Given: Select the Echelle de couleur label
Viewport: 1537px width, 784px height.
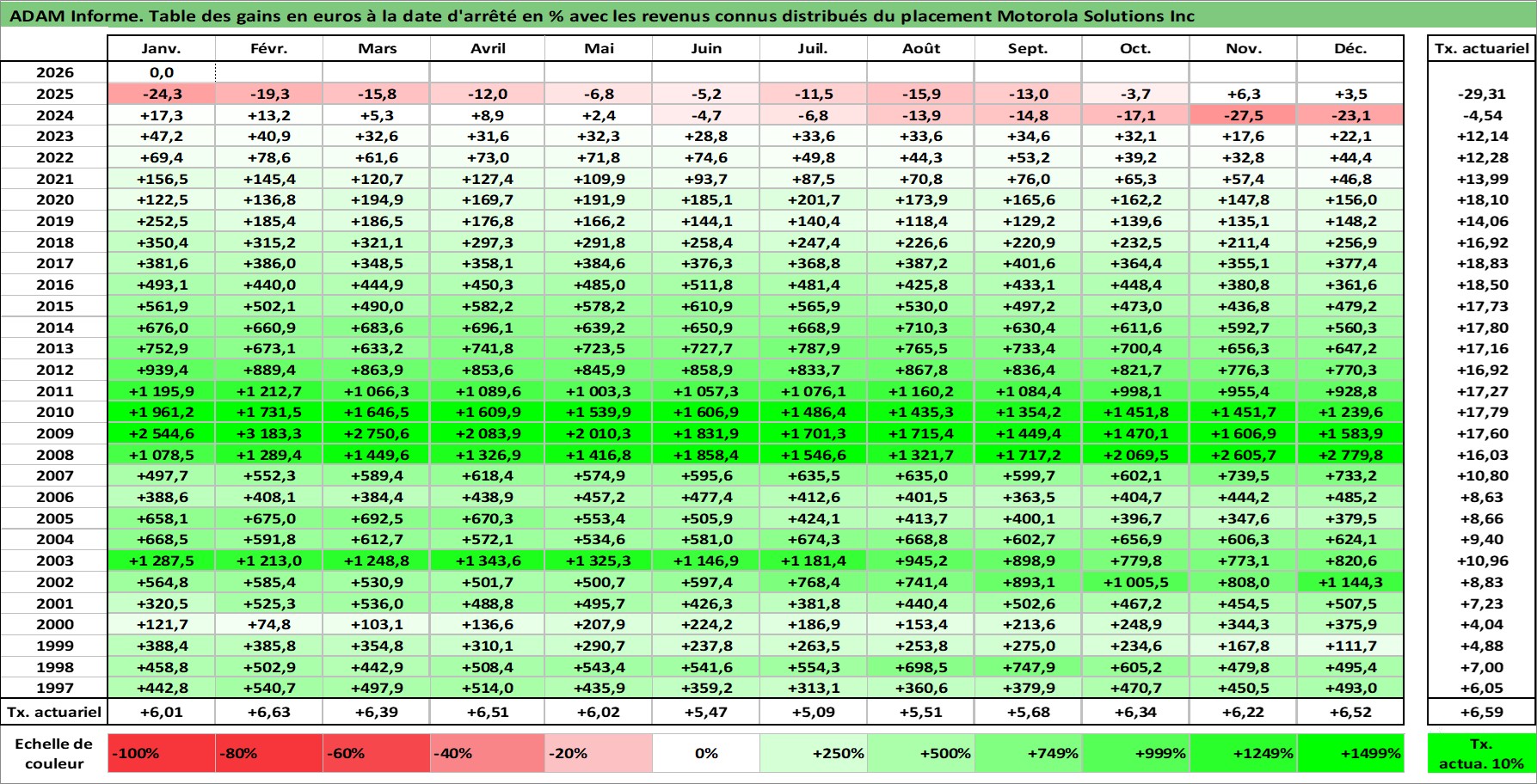Looking at the screenshot, I should 54,753.
